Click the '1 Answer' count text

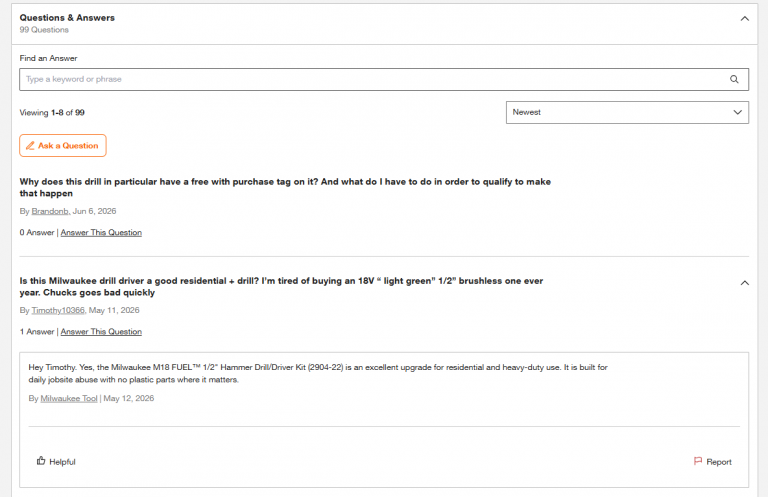(37, 331)
